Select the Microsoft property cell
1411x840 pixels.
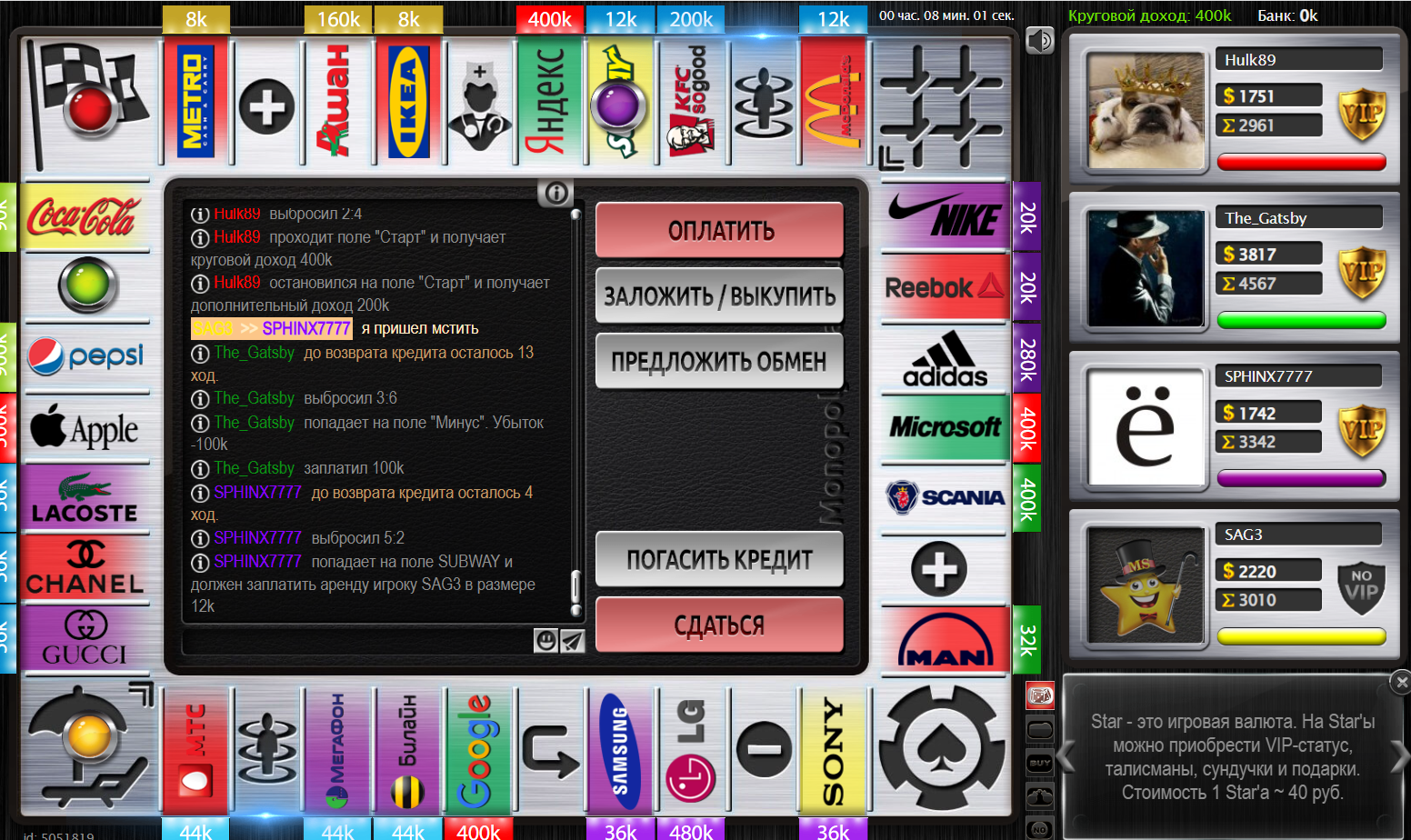click(946, 427)
